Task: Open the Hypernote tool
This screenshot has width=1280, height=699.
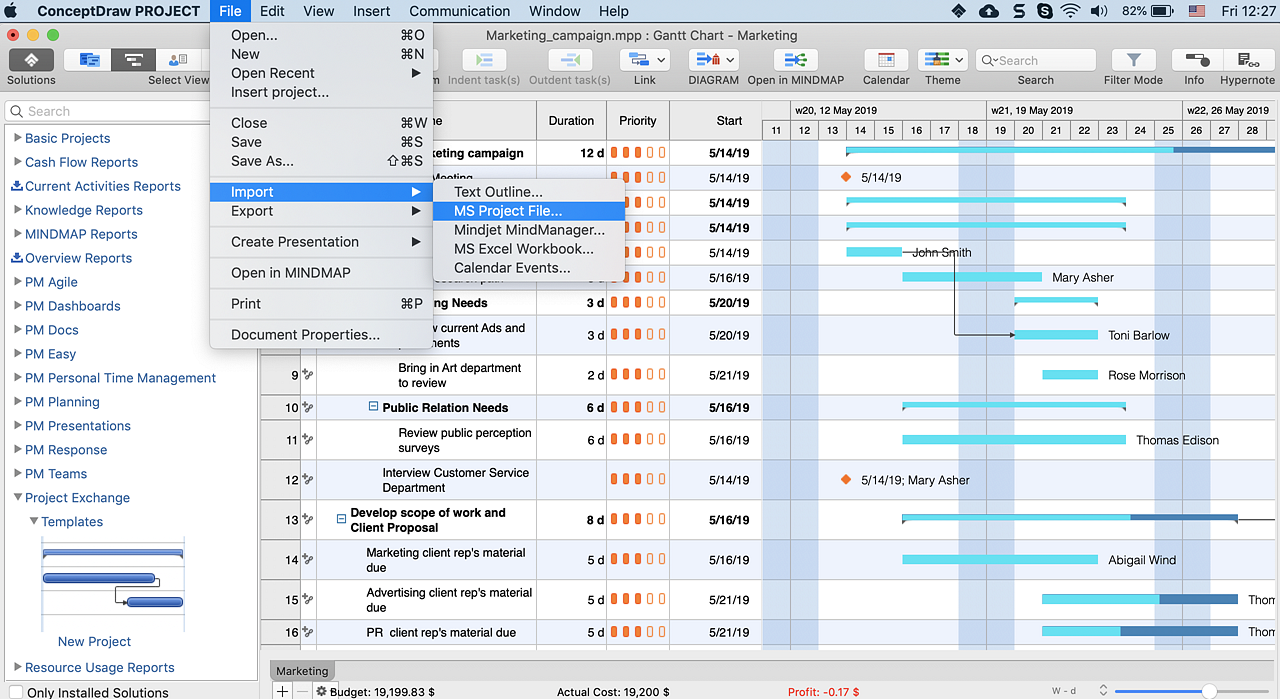Action: 1247,60
